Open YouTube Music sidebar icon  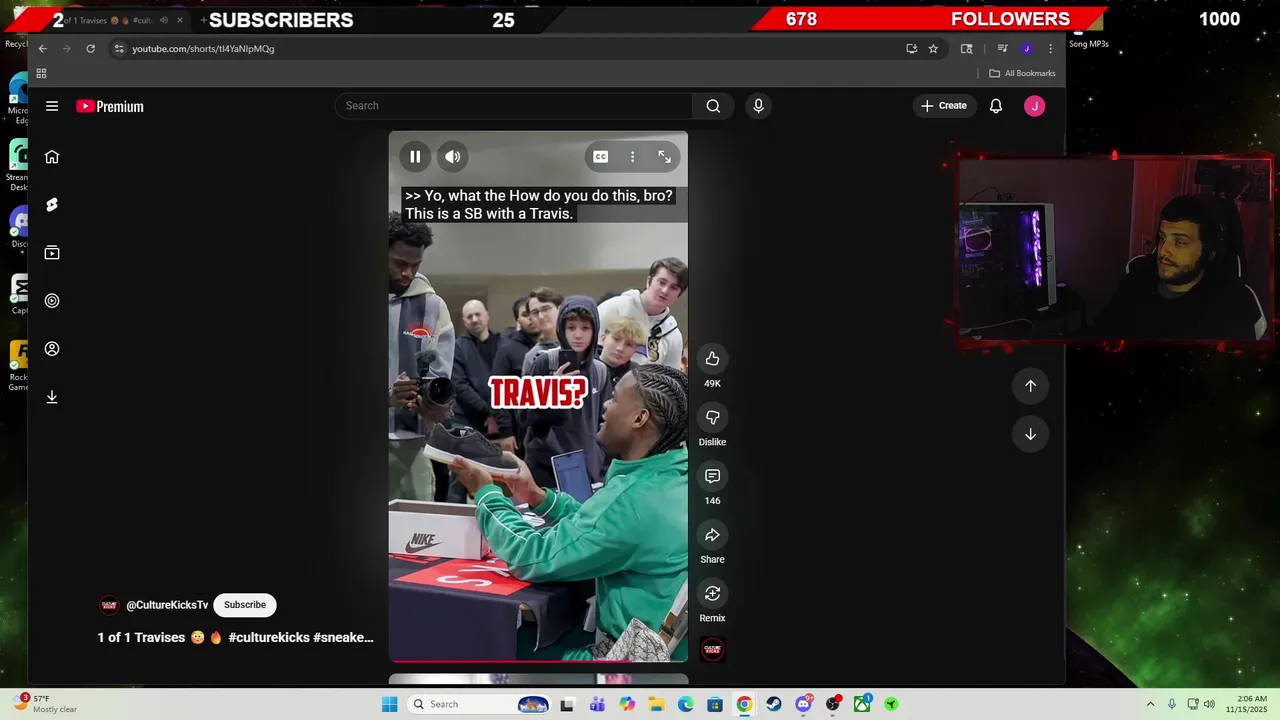pyautogui.click(x=52, y=301)
